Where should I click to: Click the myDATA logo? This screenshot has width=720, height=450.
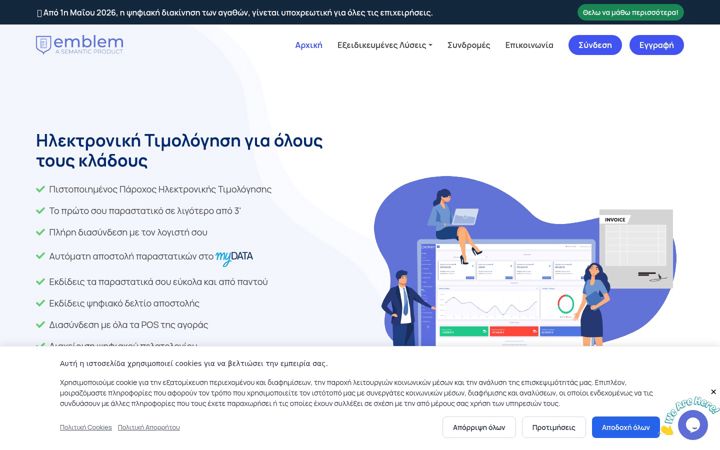click(x=234, y=257)
